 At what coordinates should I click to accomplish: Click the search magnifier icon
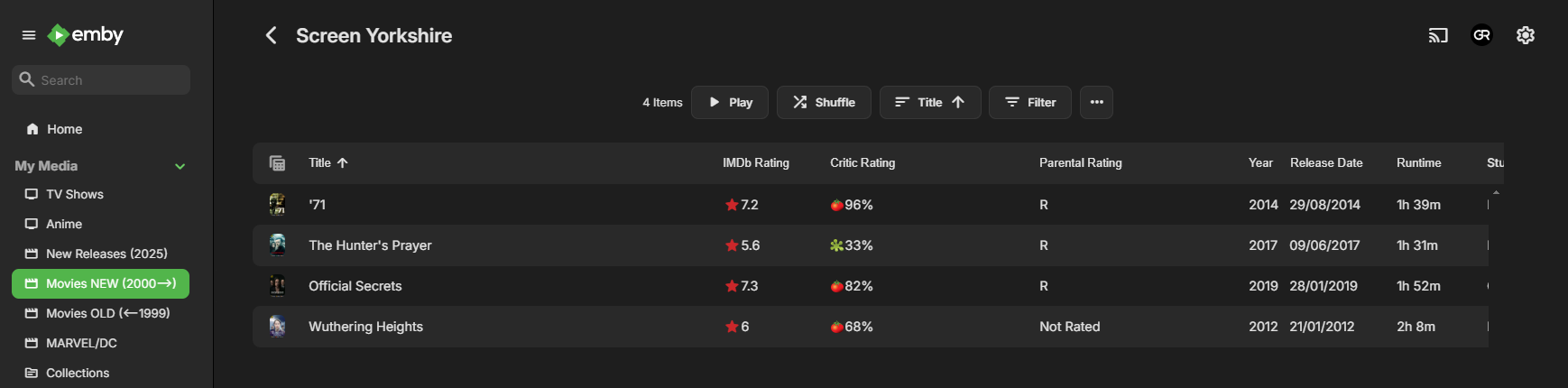[27, 79]
